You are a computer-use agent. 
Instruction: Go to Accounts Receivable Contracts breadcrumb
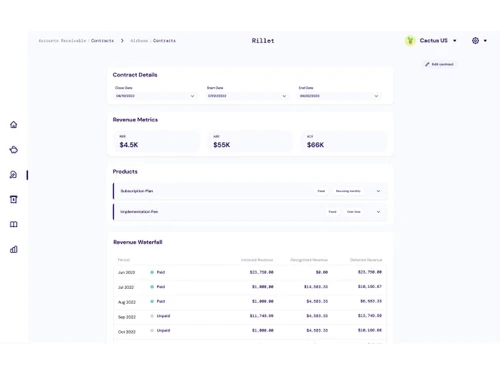click(76, 41)
